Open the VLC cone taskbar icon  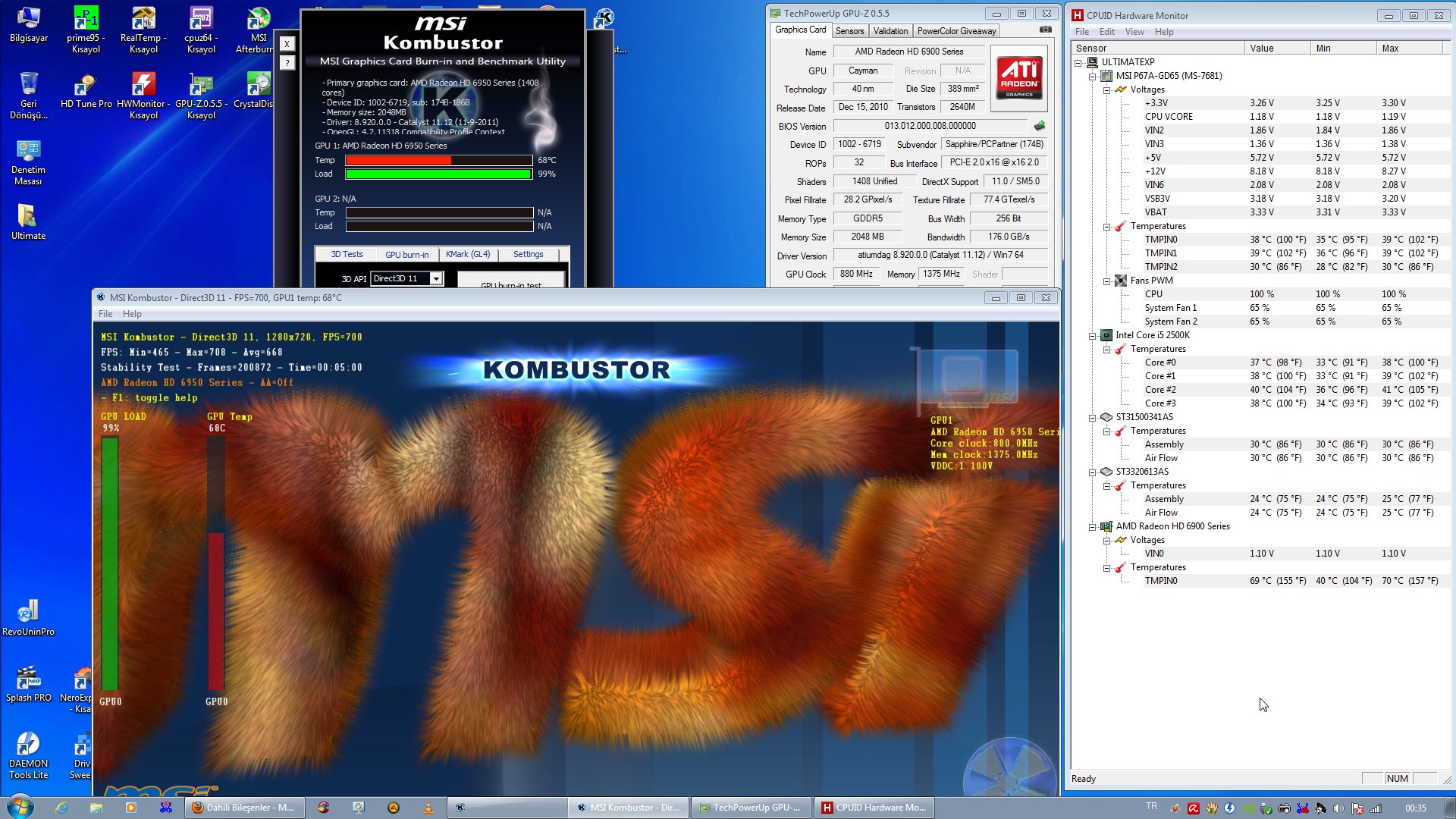tap(428, 808)
